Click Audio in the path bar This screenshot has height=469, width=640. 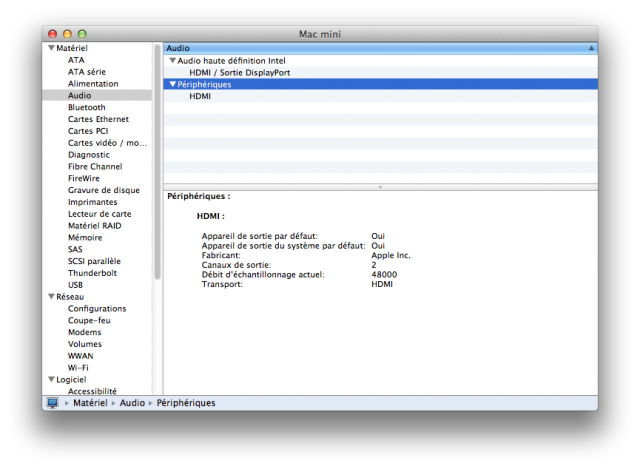[x=132, y=403]
